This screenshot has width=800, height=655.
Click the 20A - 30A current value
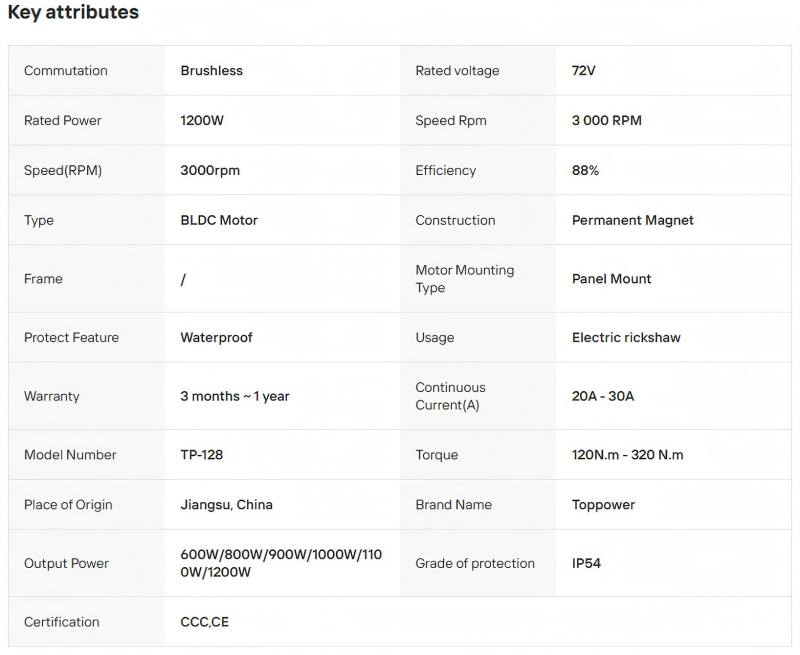pos(603,396)
